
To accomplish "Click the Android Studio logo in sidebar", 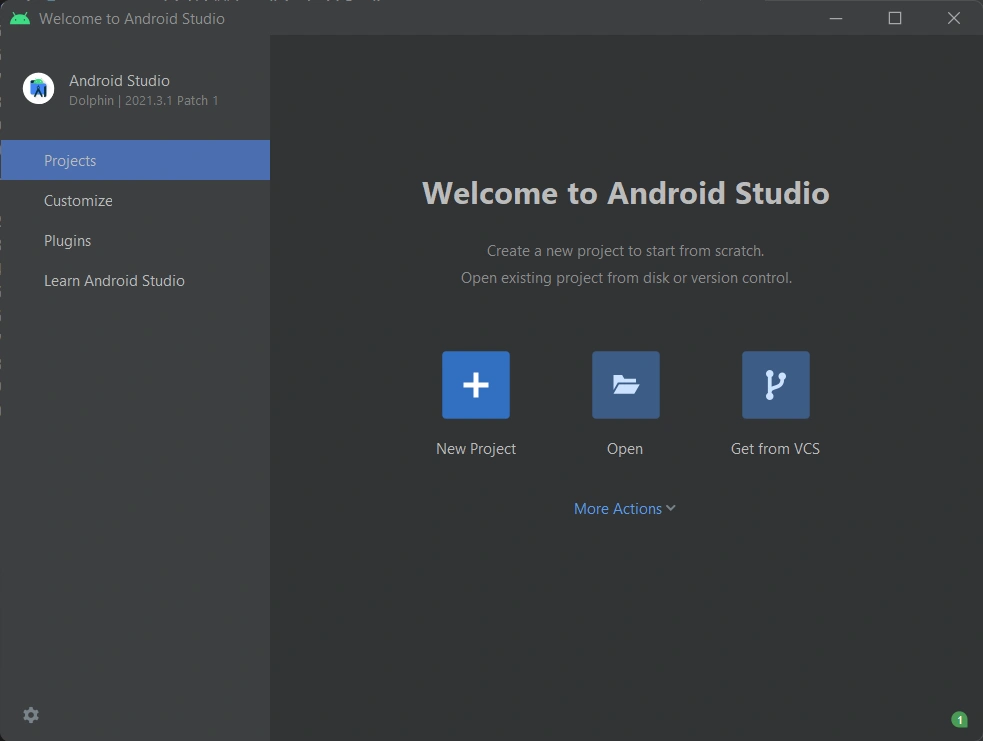I will pos(39,89).
